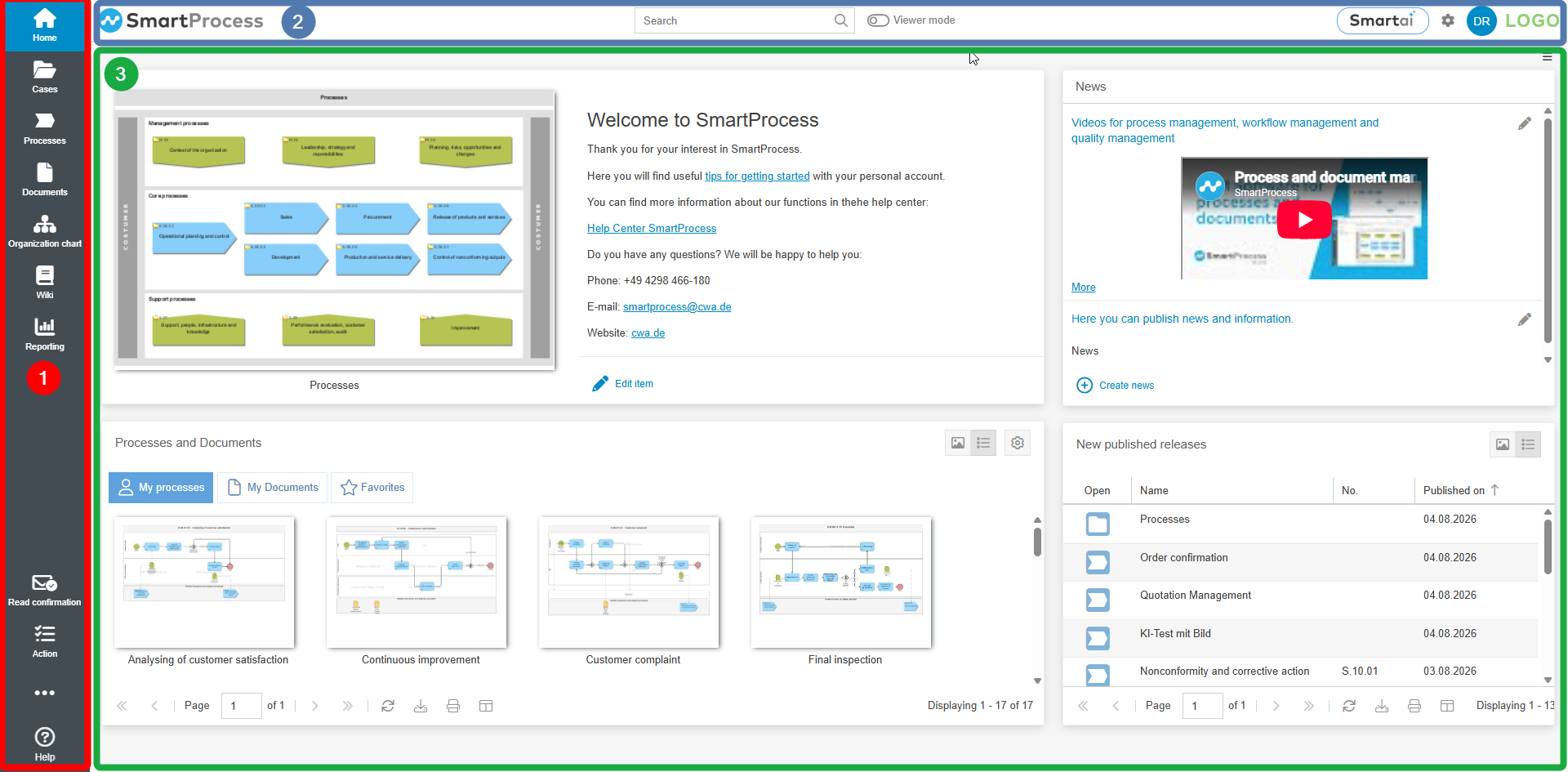Select the KI-Test mit Bild row
1568x772 pixels.
point(1300,638)
